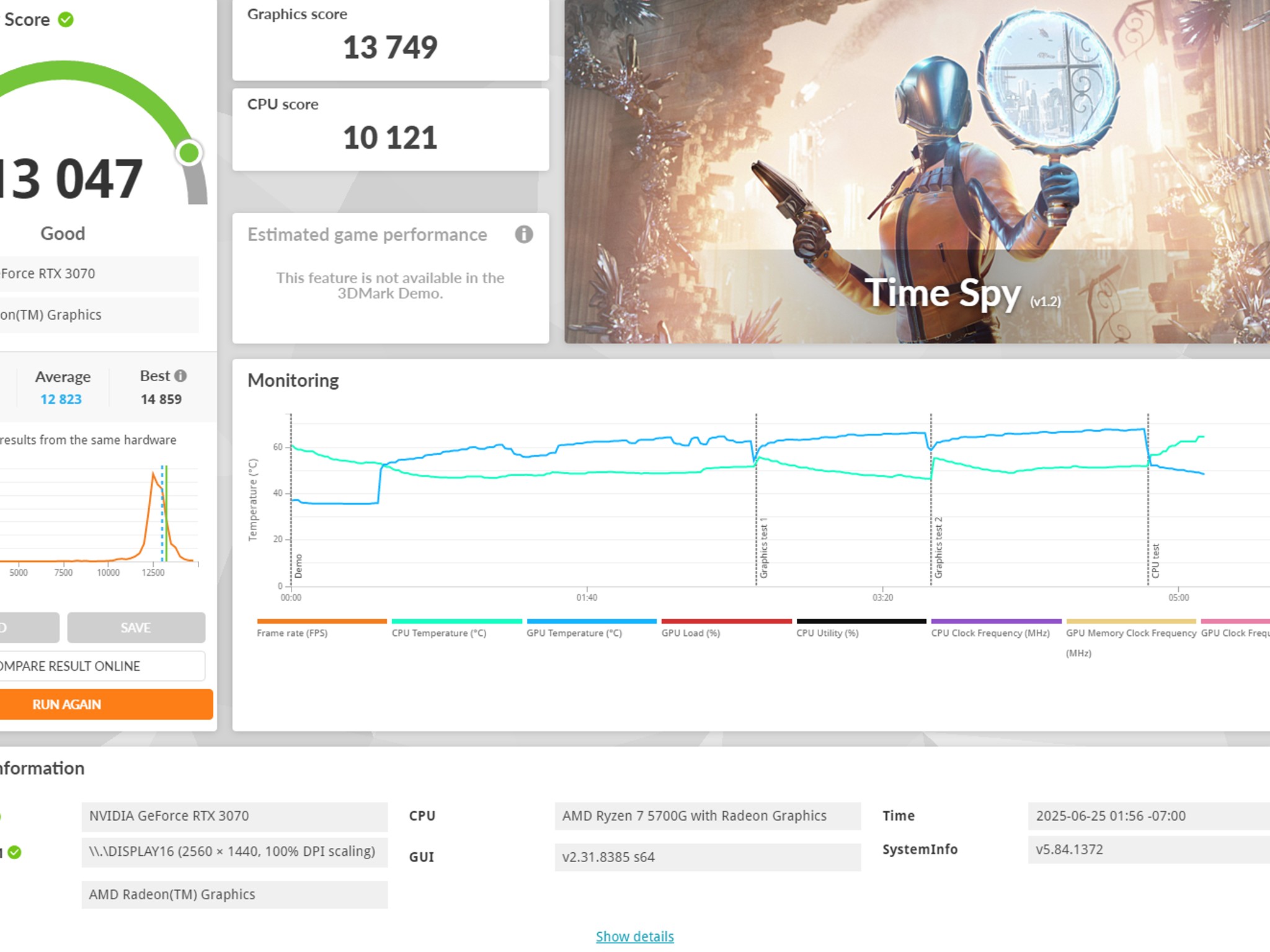Viewport: 1270px width, 952px height.
Task: Click the 3DMark Demo unavailable message
Action: [390, 286]
